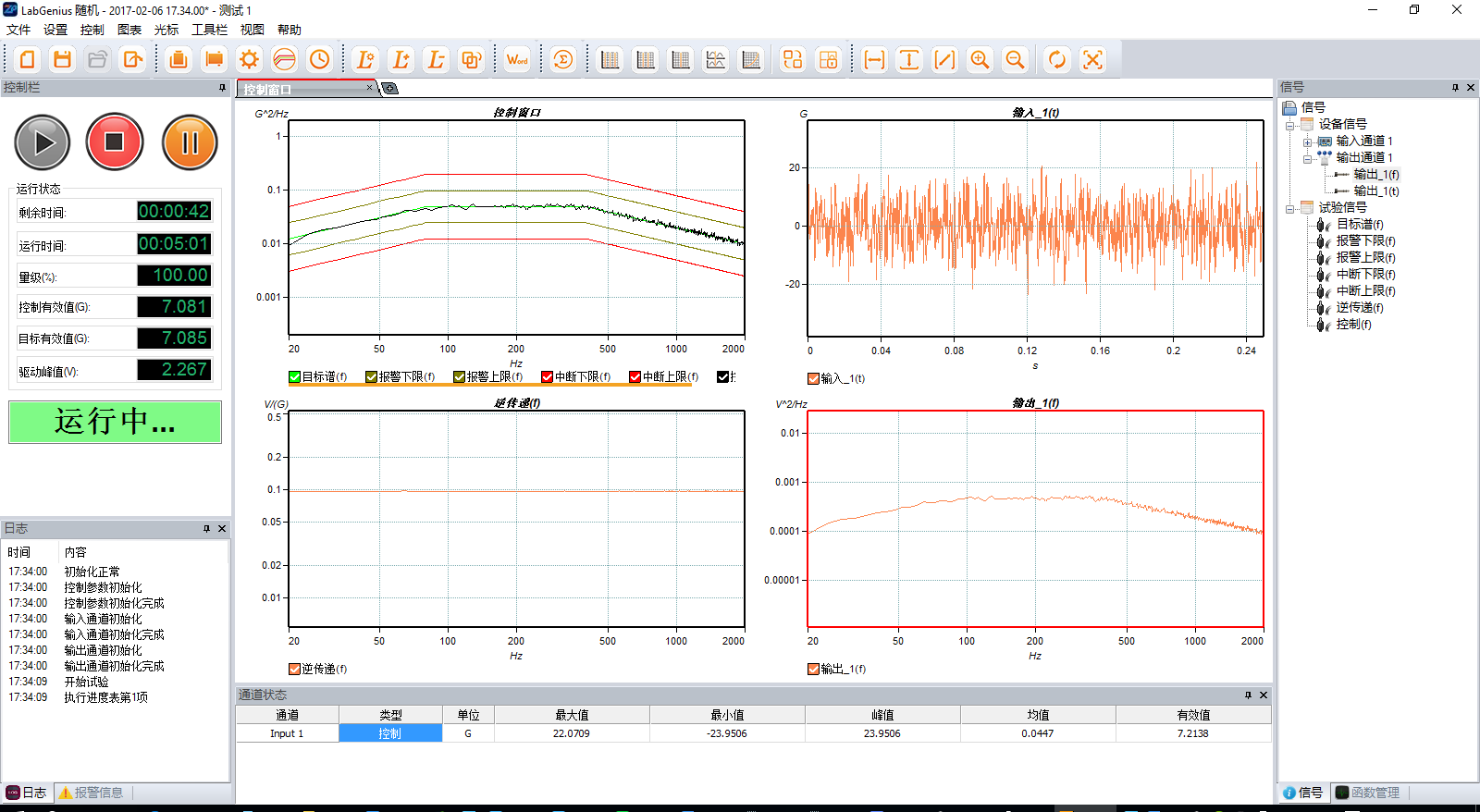1480x812 pixels.
Task: Click the fit-all crossed arrows icon
Action: (x=1092, y=60)
